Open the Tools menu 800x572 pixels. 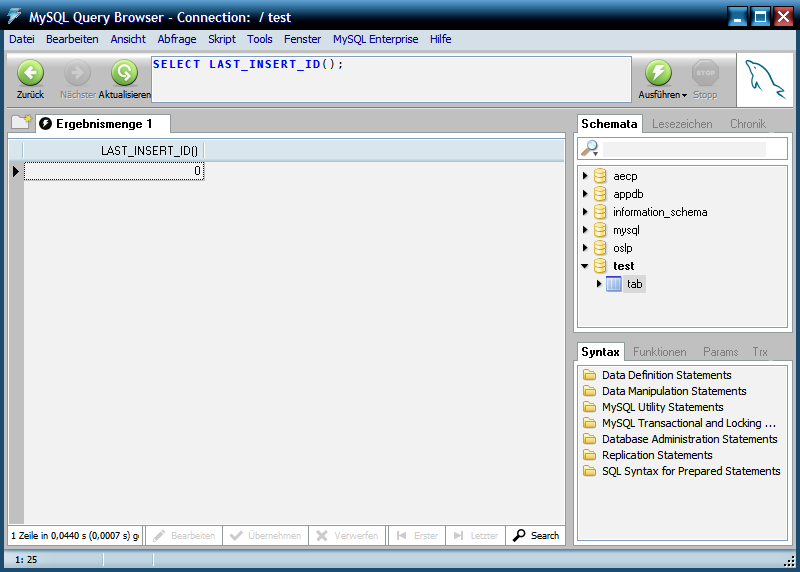(x=260, y=39)
